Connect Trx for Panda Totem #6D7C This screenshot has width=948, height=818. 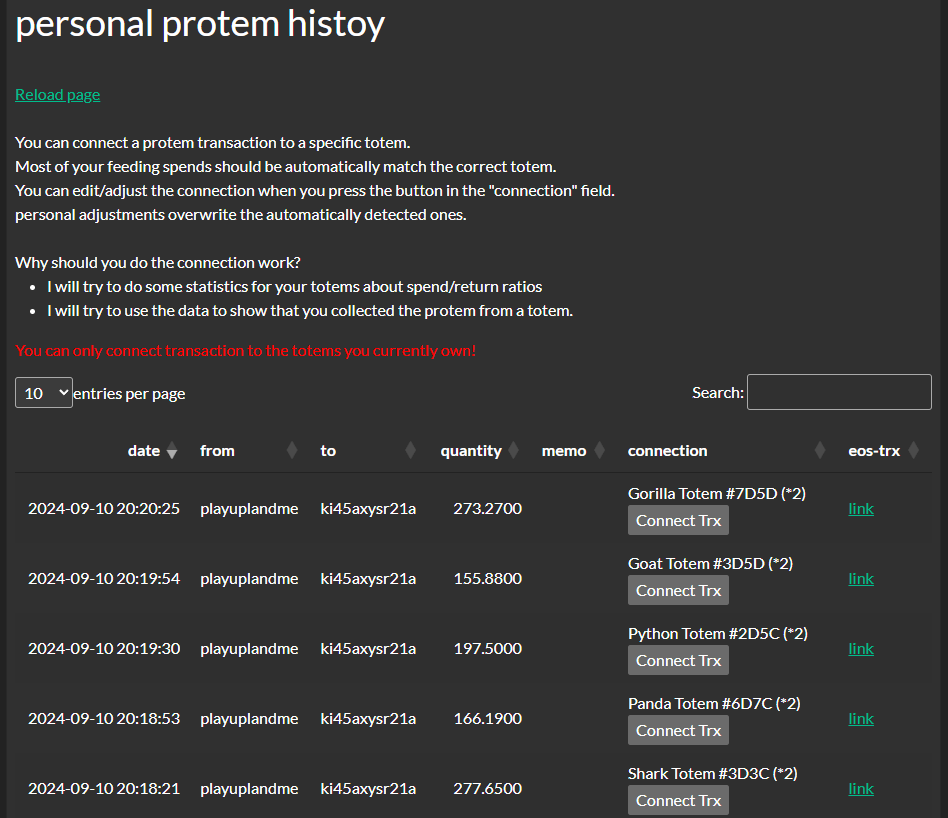[x=678, y=731]
